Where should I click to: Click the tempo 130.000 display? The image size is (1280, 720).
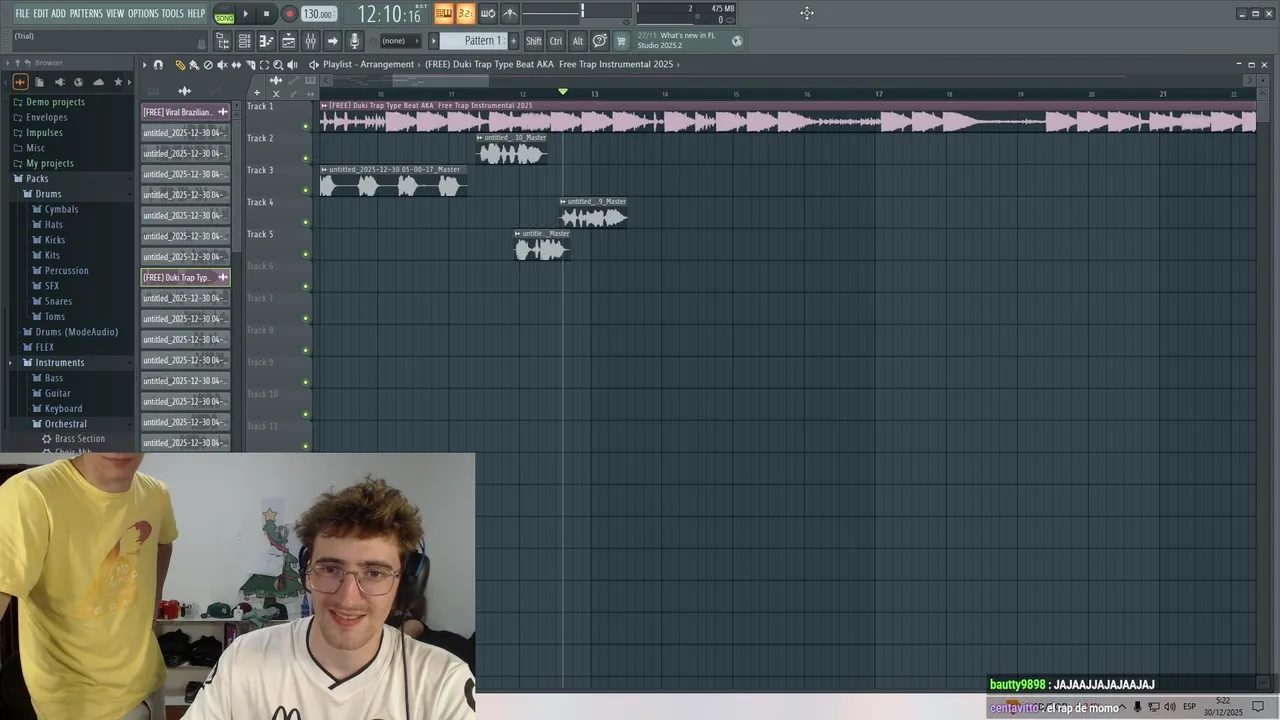319,14
